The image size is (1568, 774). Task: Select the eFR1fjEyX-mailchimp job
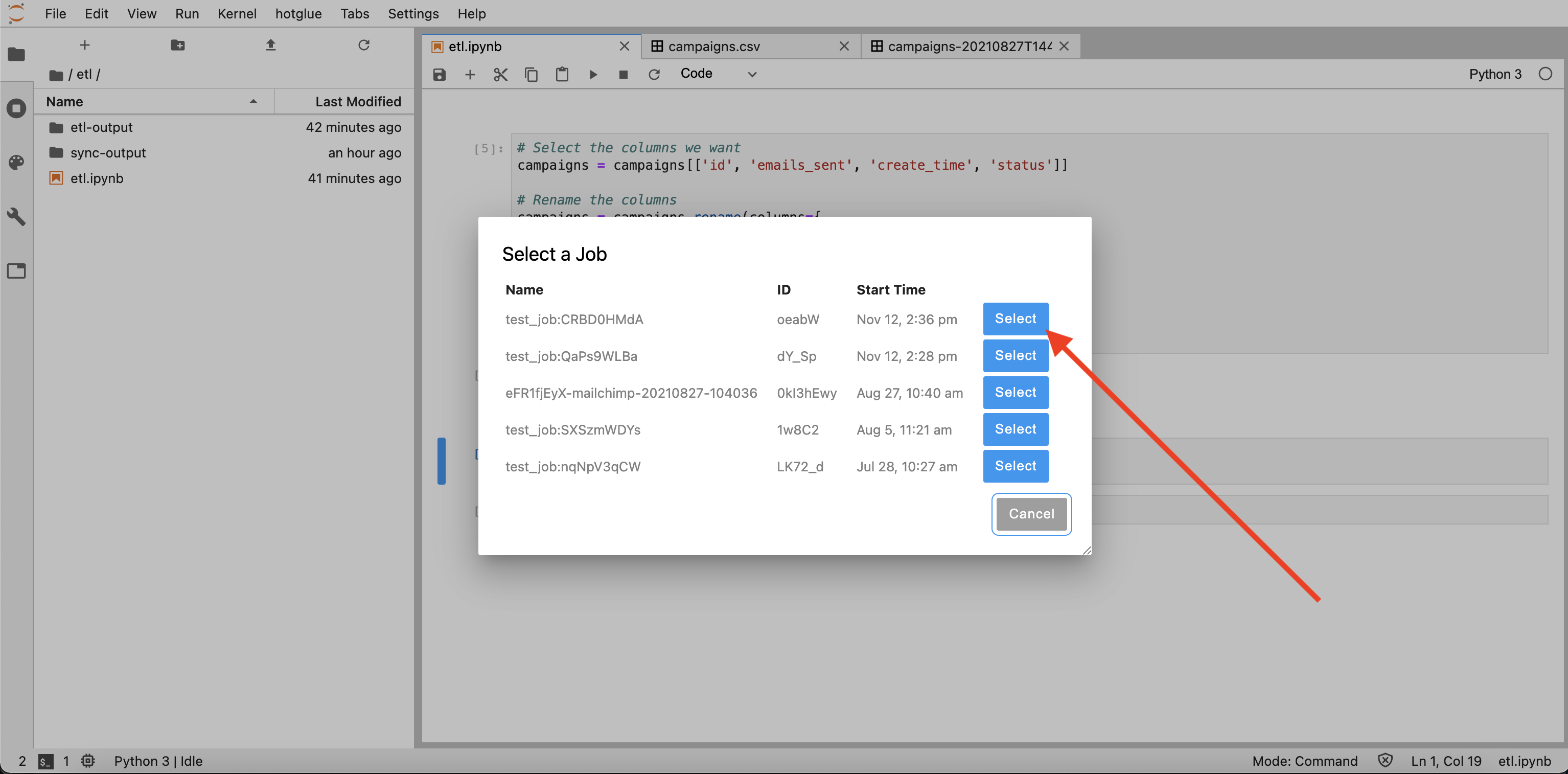tap(1014, 392)
